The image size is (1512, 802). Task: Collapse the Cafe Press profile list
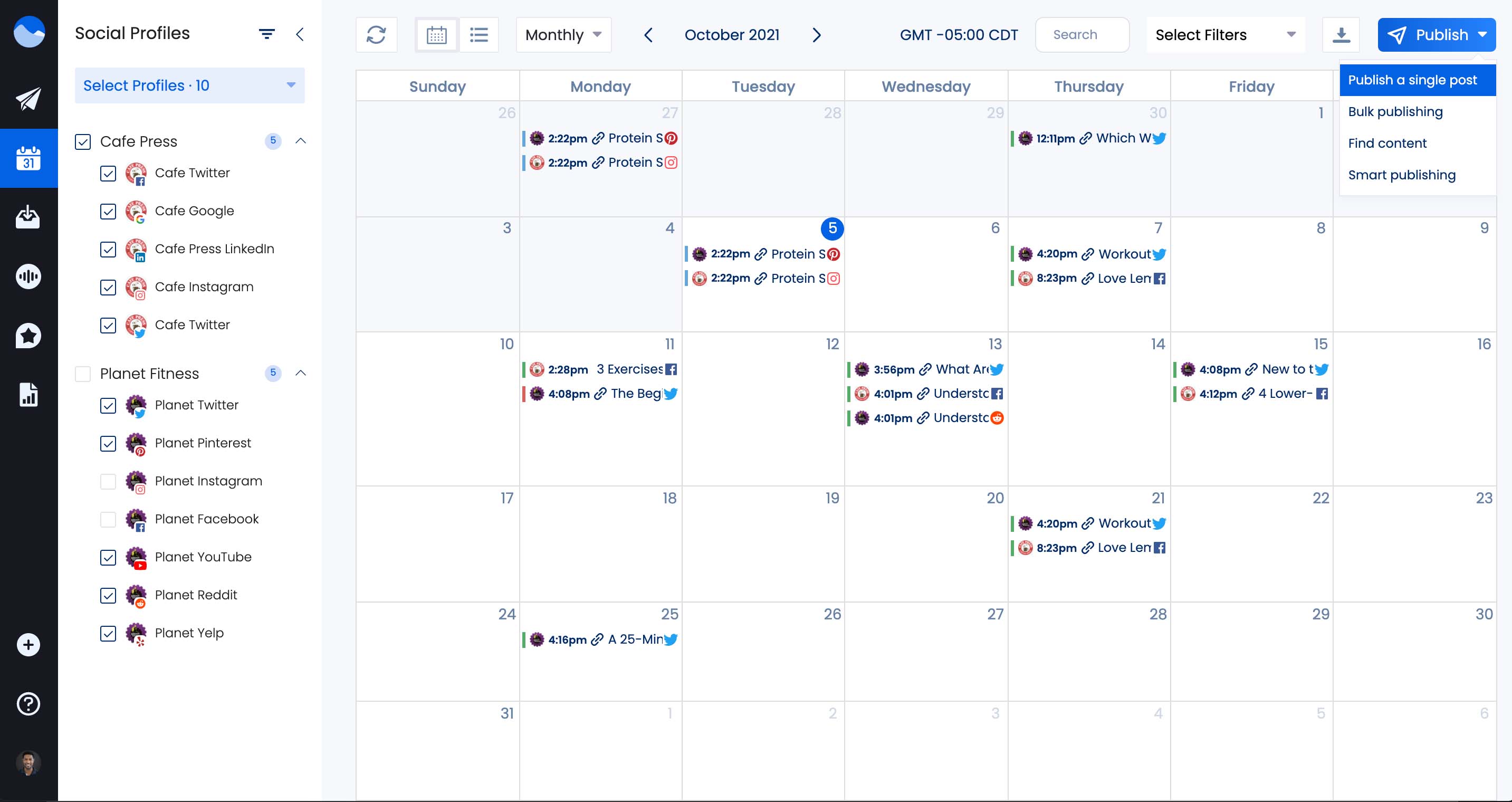coord(302,141)
